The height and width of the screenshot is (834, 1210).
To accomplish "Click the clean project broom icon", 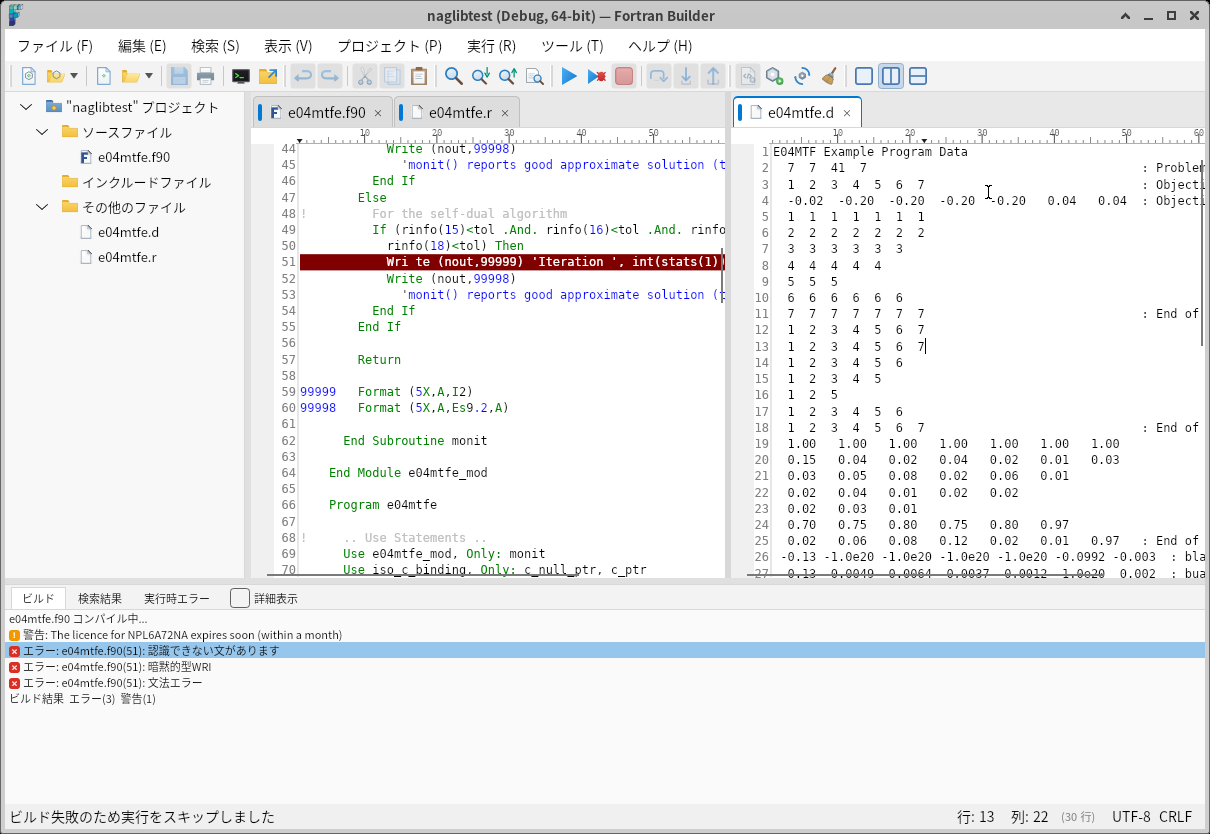I will [x=829, y=76].
